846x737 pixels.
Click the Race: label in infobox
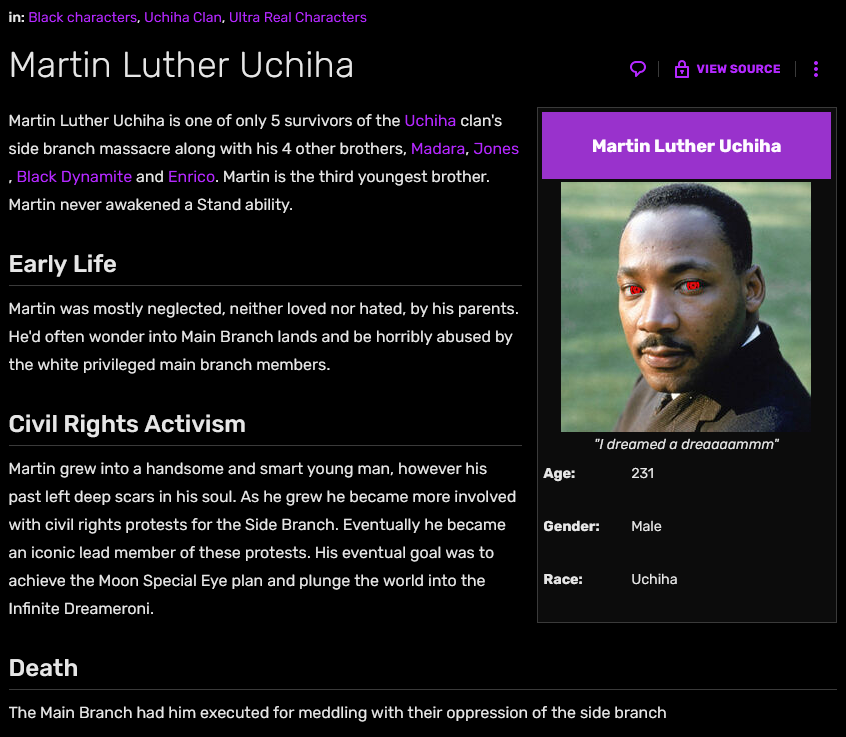[x=563, y=579]
